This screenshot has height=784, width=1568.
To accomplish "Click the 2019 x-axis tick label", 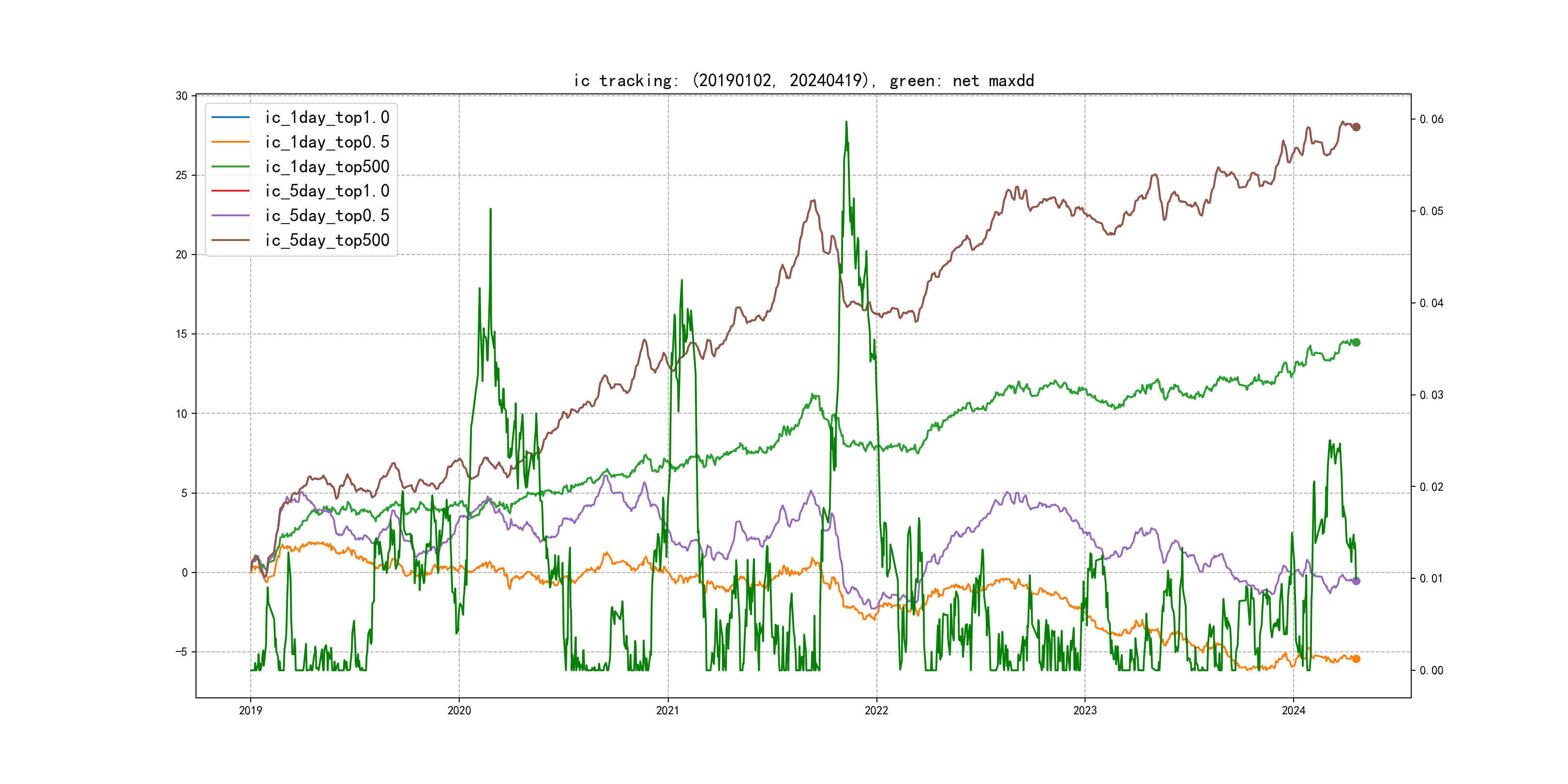I will (x=250, y=710).
